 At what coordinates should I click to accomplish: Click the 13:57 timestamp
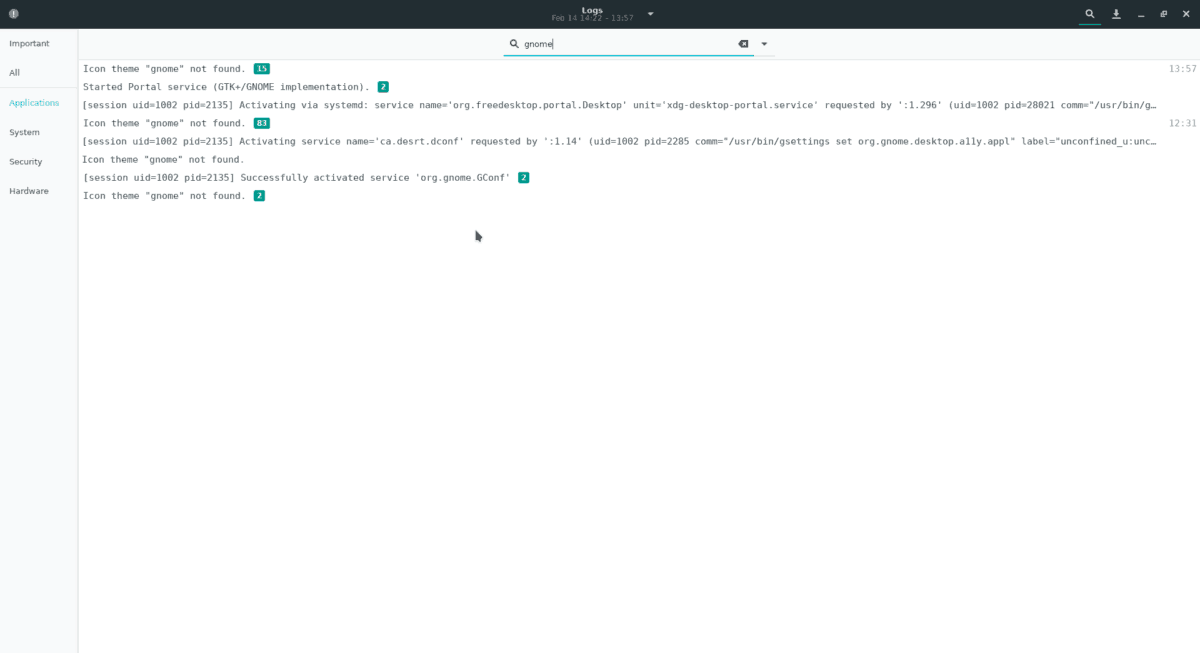1182,69
